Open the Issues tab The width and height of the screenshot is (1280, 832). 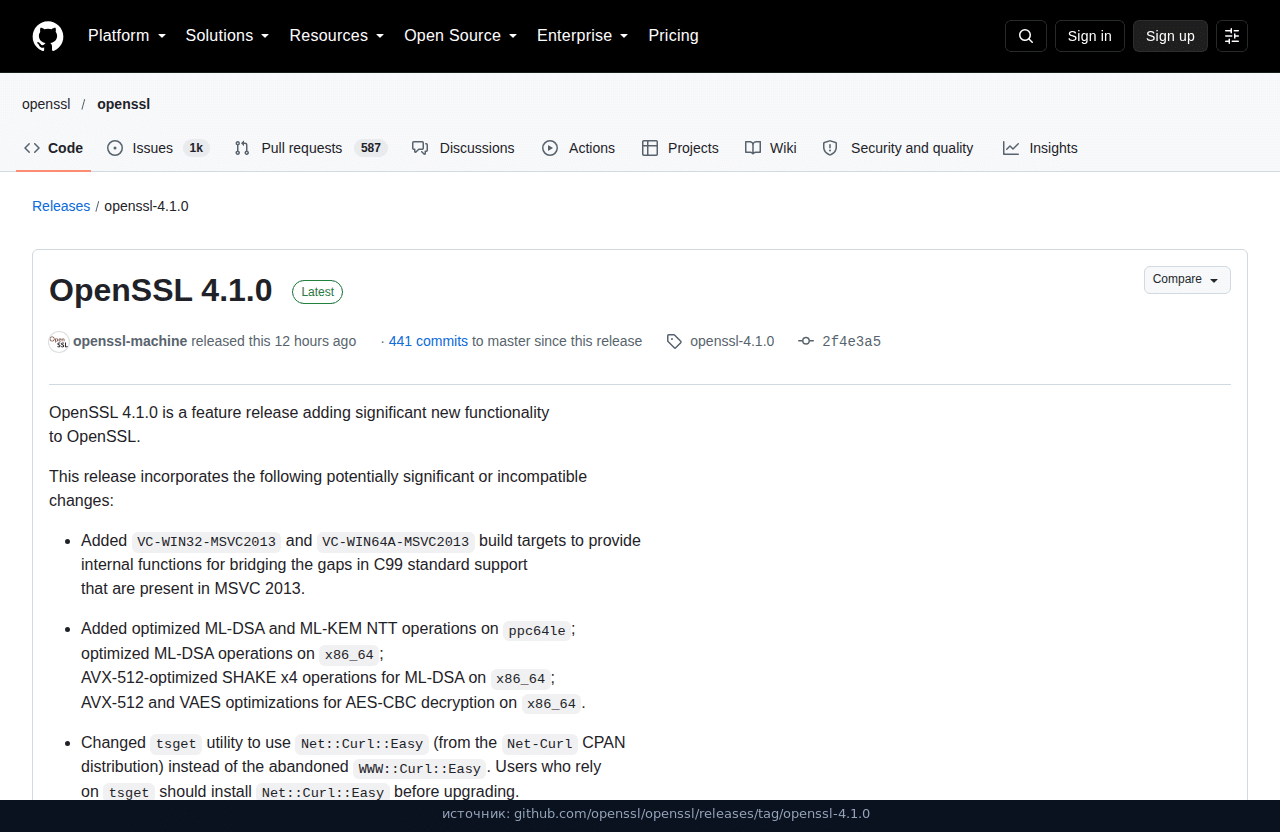click(x=157, y=148)
